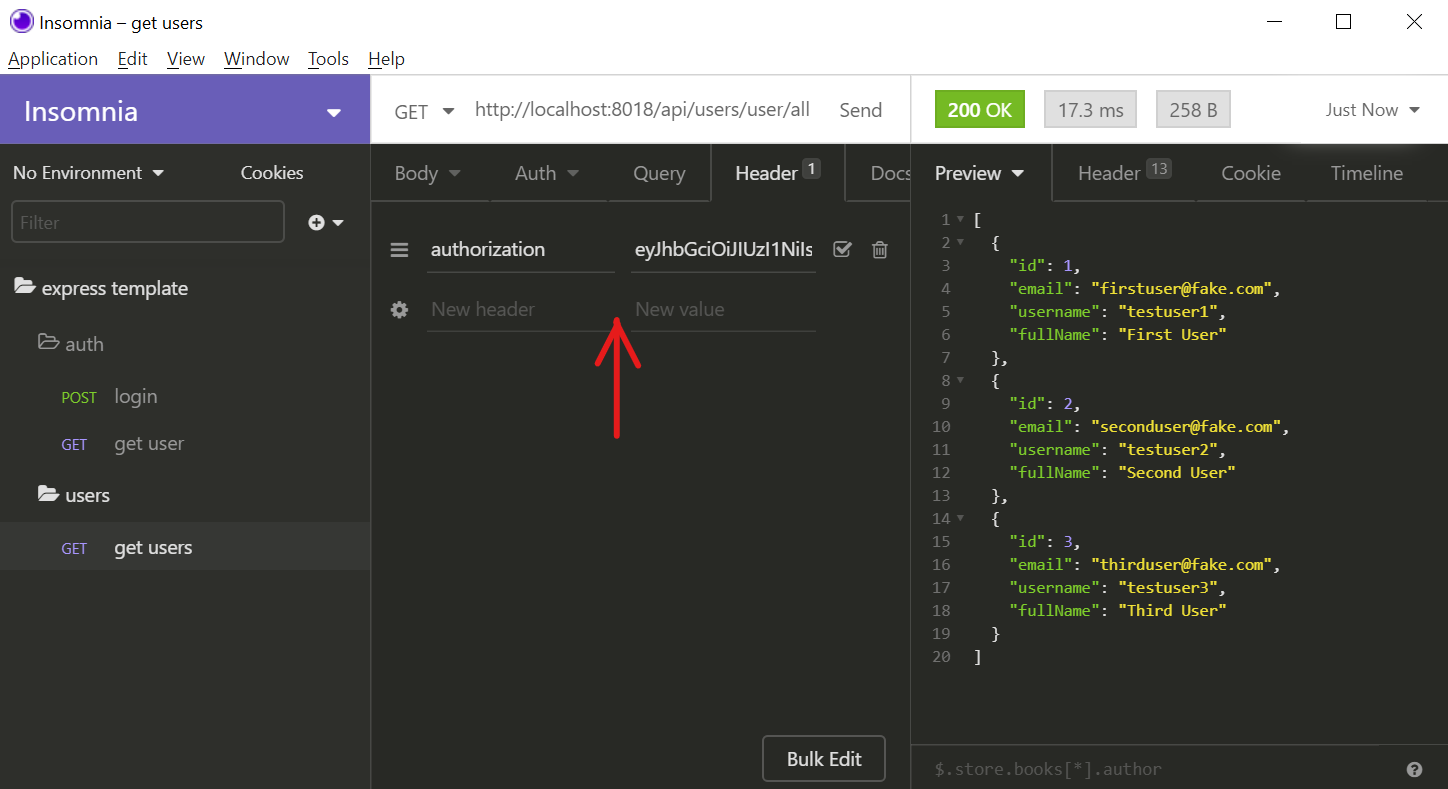Collapse the express template folder

pos(185,288)
